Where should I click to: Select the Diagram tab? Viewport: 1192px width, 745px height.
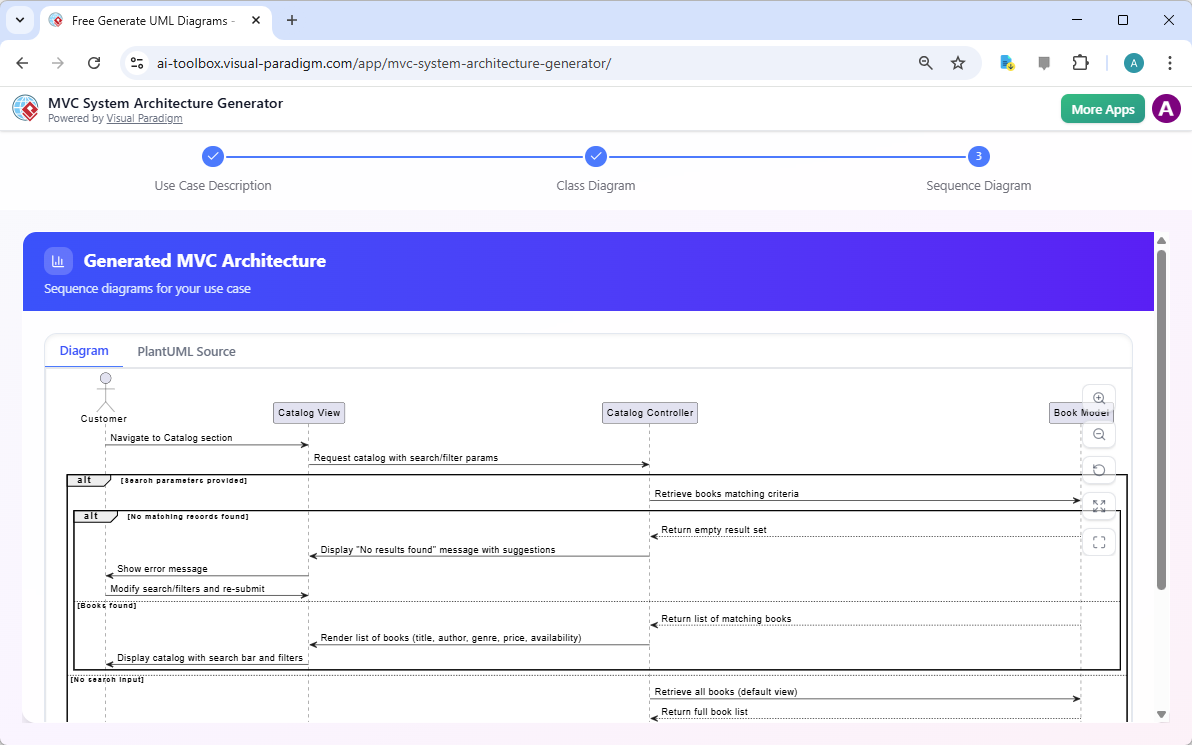click(x=84, y=350)
